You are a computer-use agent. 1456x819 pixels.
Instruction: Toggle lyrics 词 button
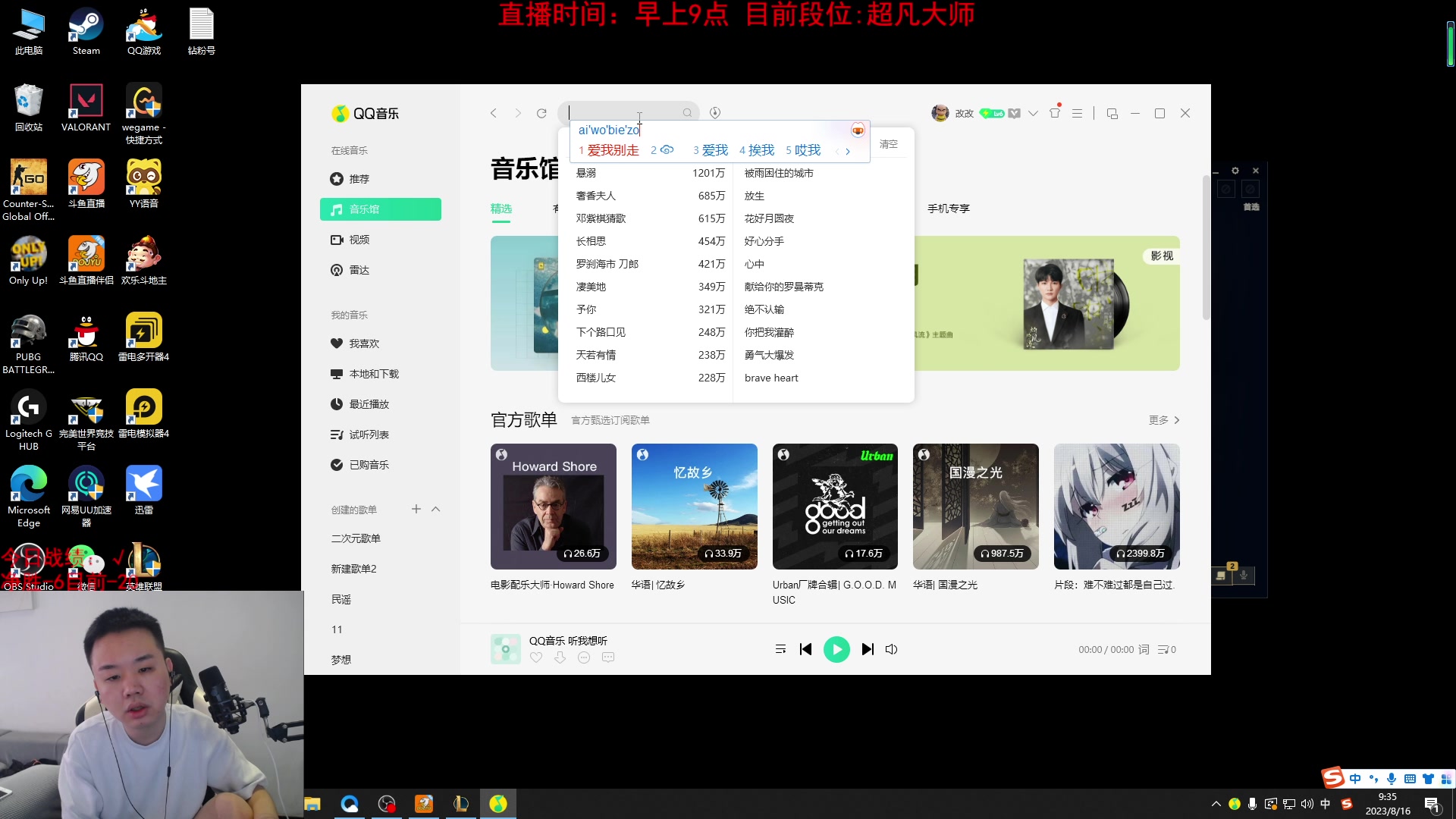tap(1144, 649)
